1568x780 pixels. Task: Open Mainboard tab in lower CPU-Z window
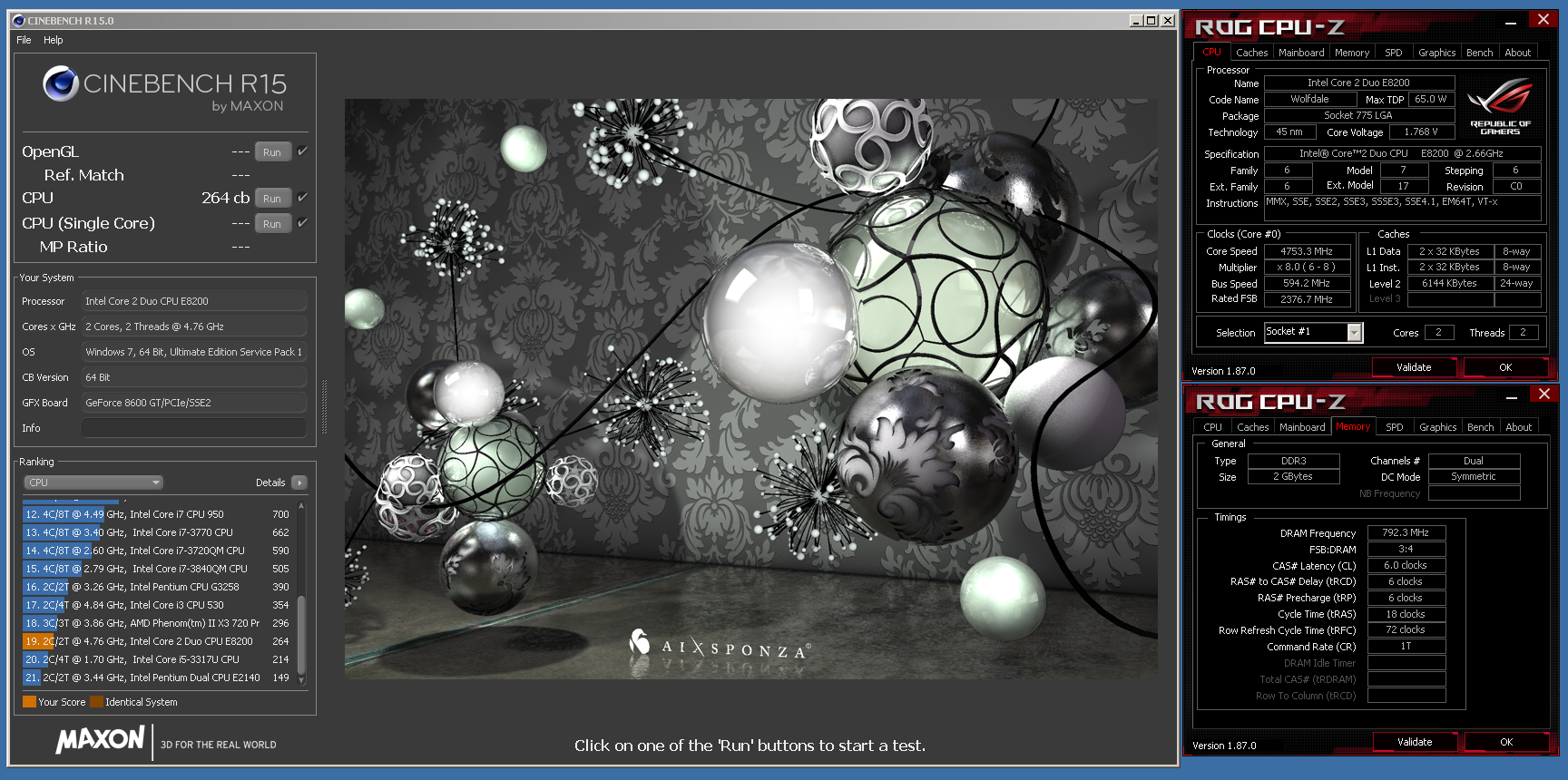click(1301, 427)
